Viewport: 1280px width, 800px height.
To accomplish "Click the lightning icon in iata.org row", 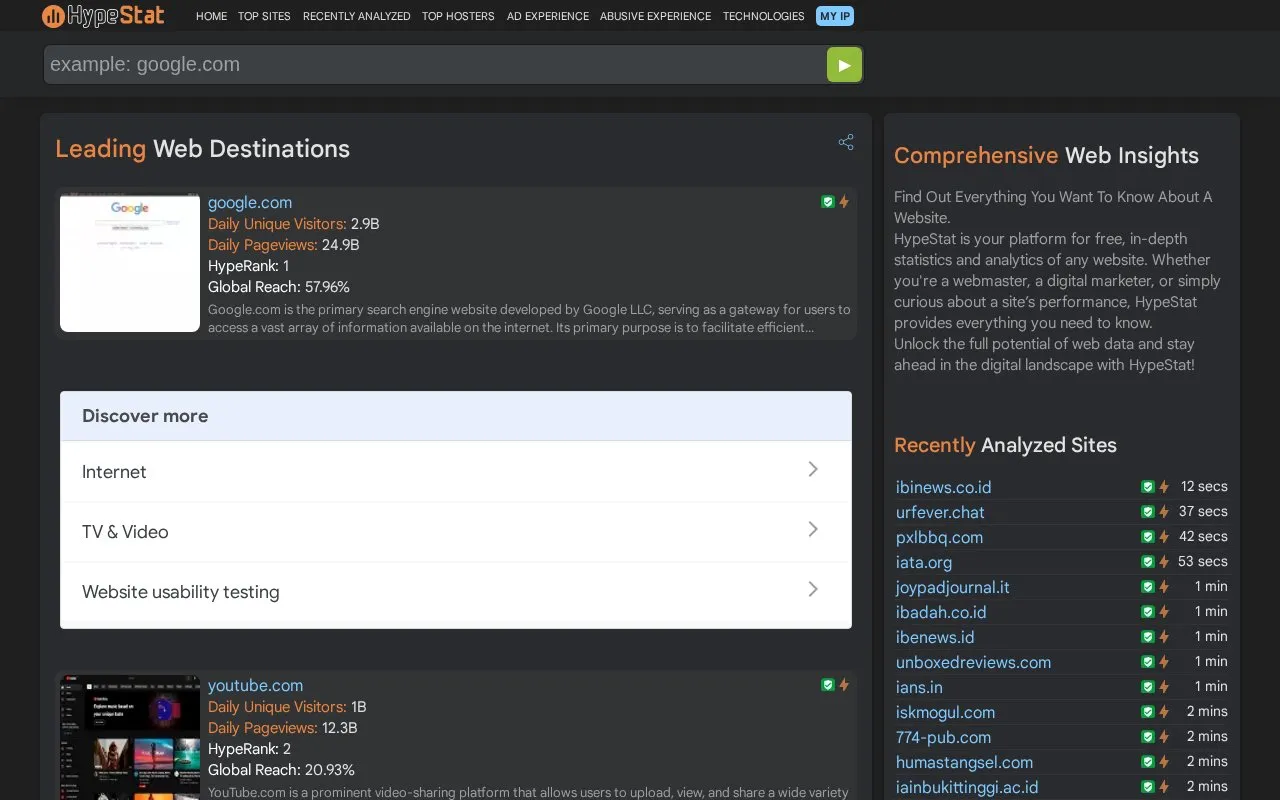I will 1164,562.
